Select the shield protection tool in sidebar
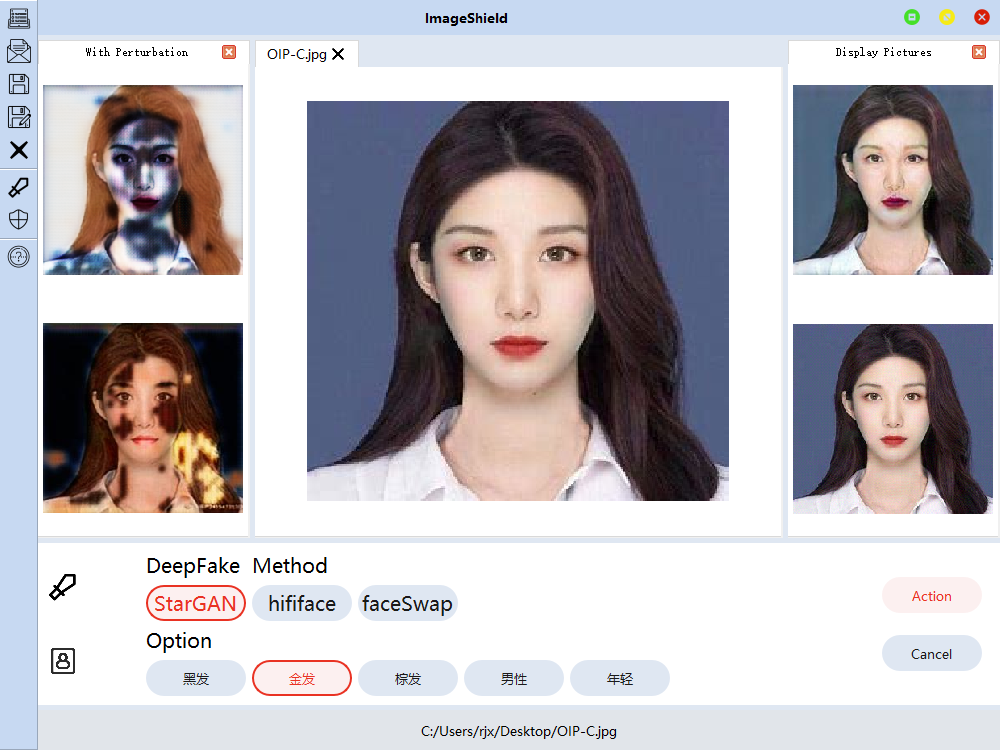This screenshot has height=750, width=1000. [18, 220]
